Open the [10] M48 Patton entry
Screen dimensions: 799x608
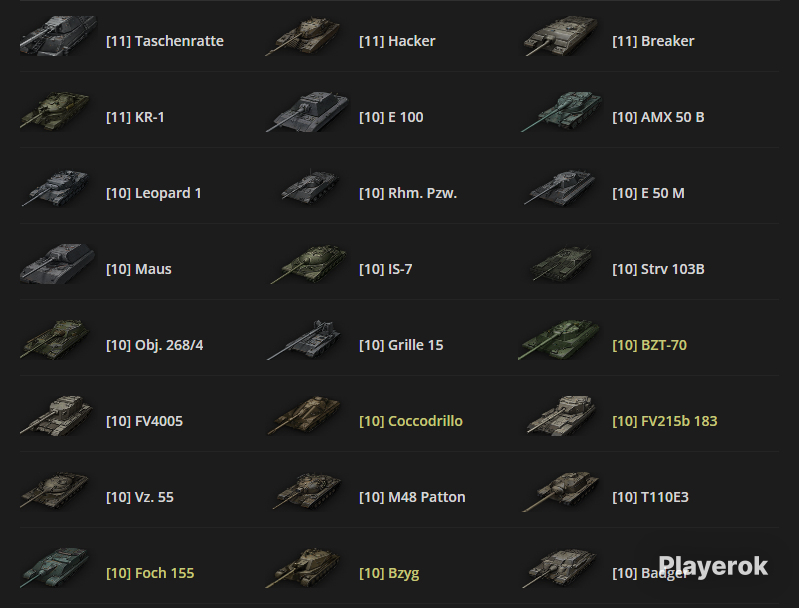coord(412,497)
